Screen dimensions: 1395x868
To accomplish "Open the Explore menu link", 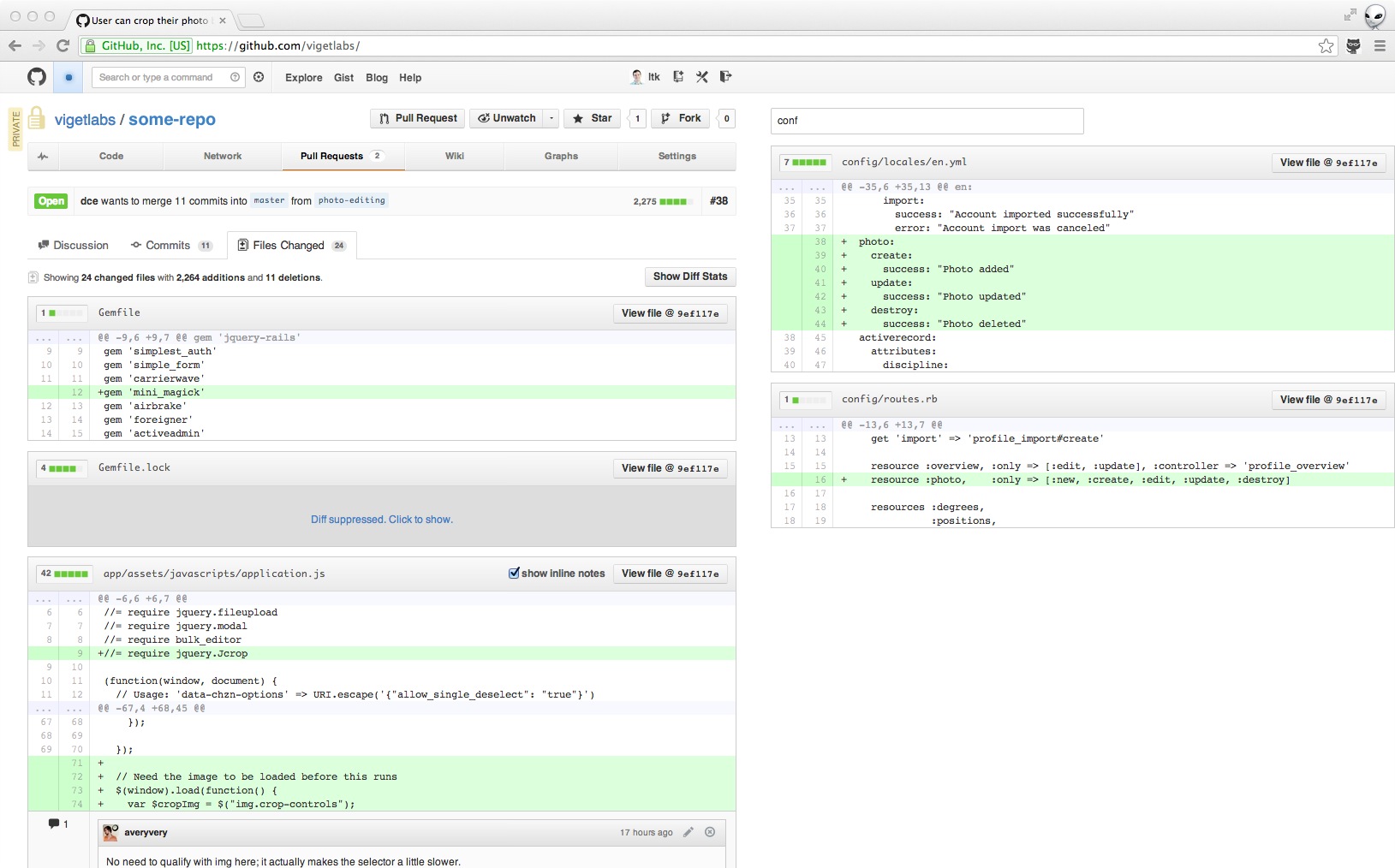I will point(304,78).
